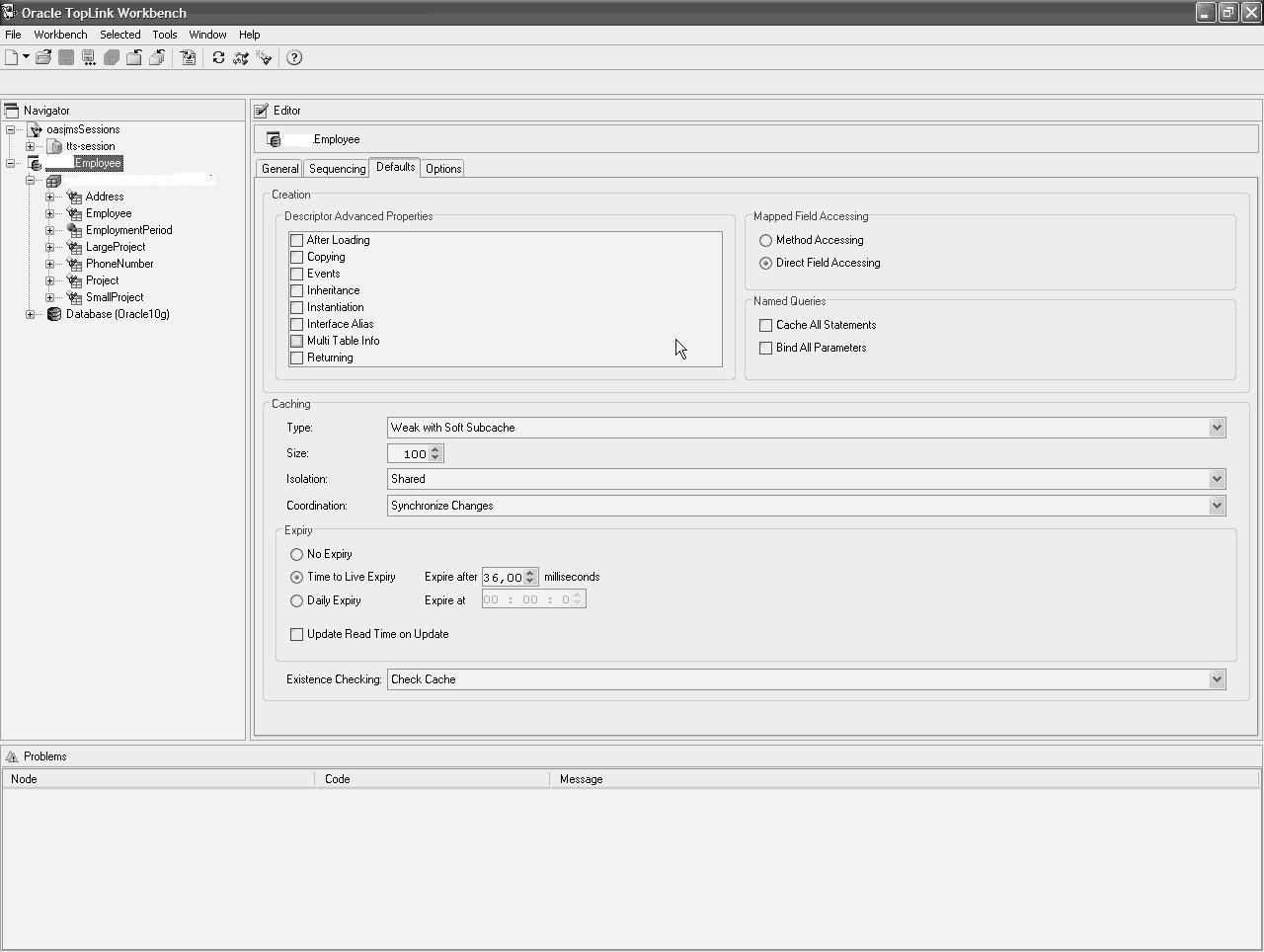Open the File menu
This screenshot has width=1264, height=952.
coord(13,35)
